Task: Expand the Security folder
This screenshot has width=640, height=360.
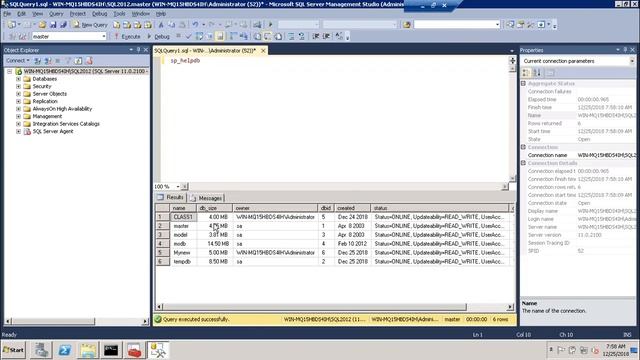Action: pyautogui.click(x=18, y=87)
